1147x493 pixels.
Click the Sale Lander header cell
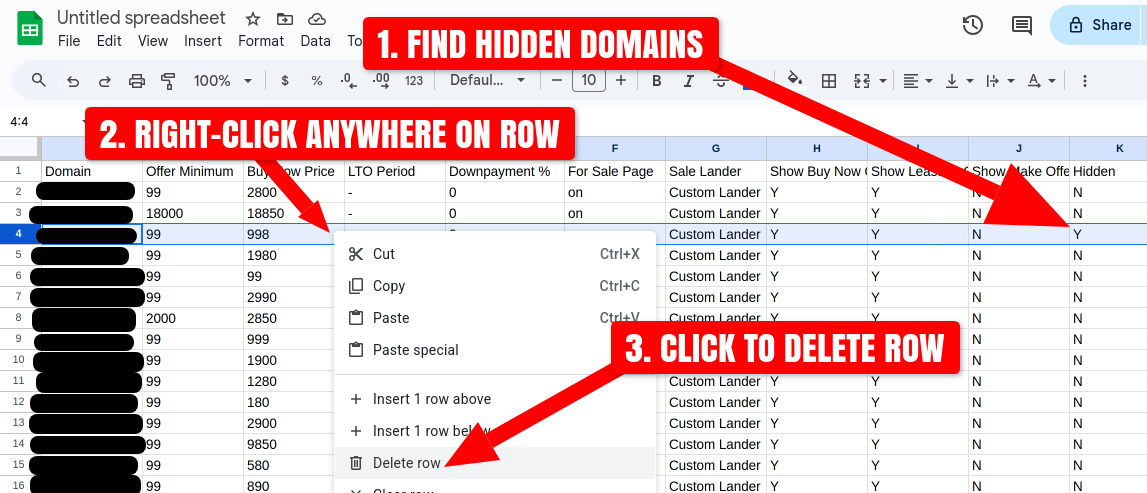[715, 171]
